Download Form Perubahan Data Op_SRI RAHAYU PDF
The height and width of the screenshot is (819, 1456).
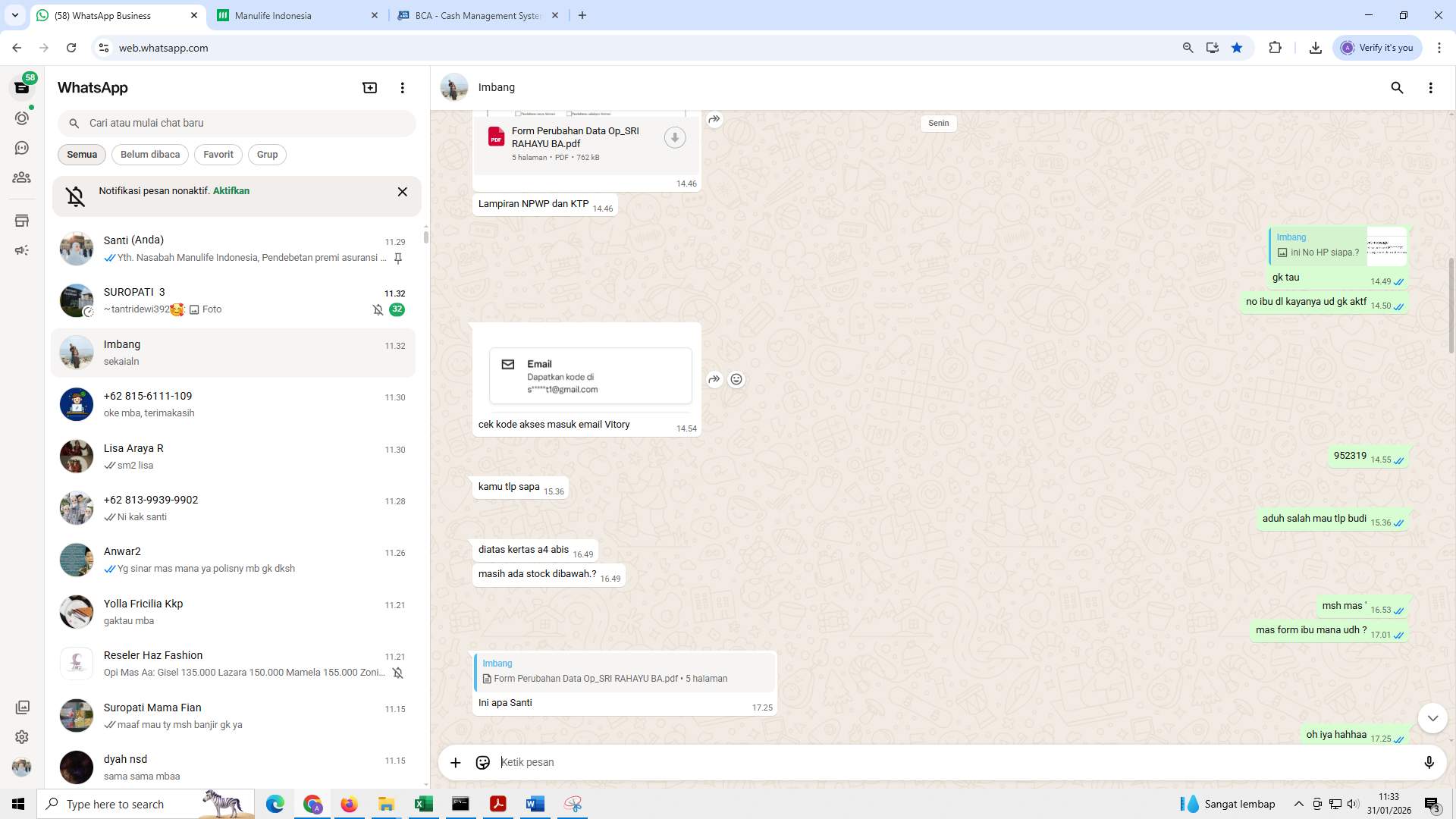click(674, 137)
